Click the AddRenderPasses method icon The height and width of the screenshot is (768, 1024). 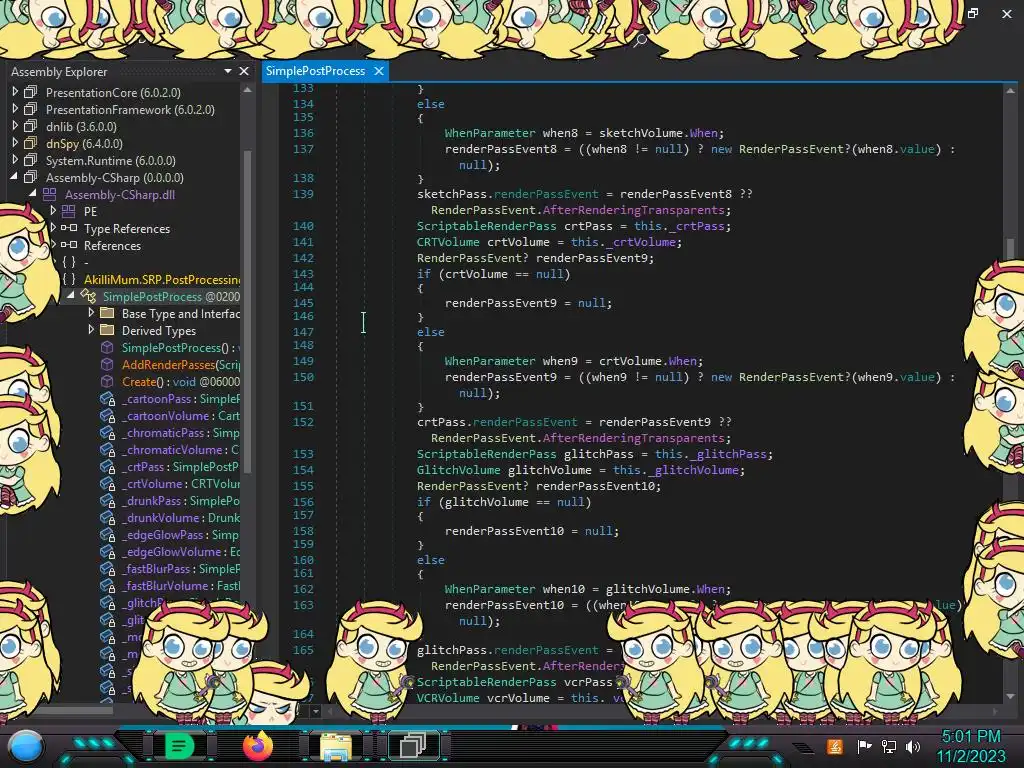[x=107, y=364]
